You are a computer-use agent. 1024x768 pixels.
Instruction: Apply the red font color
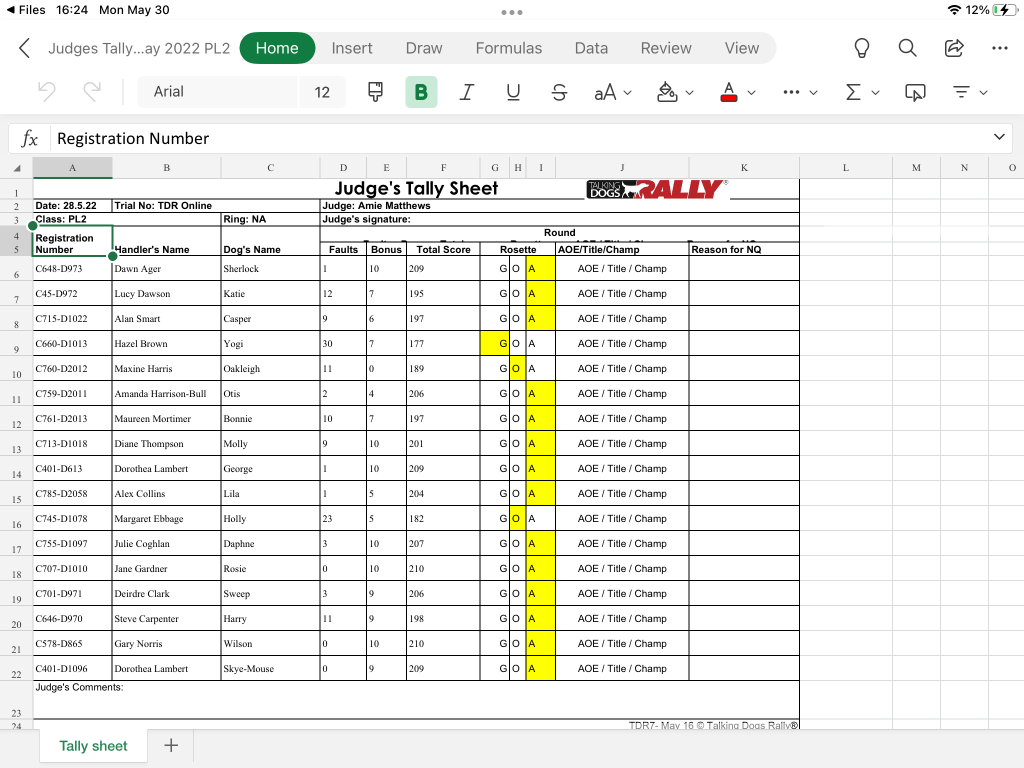tap(729, 92)
